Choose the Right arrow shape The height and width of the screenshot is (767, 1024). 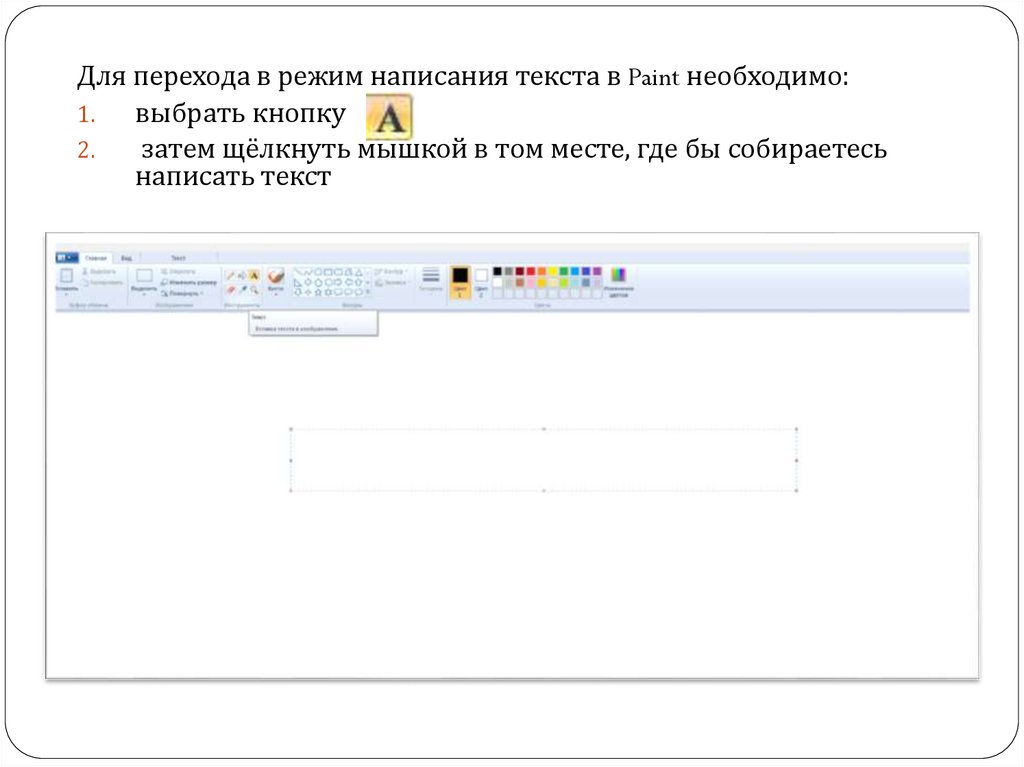(x=338, y=282)
